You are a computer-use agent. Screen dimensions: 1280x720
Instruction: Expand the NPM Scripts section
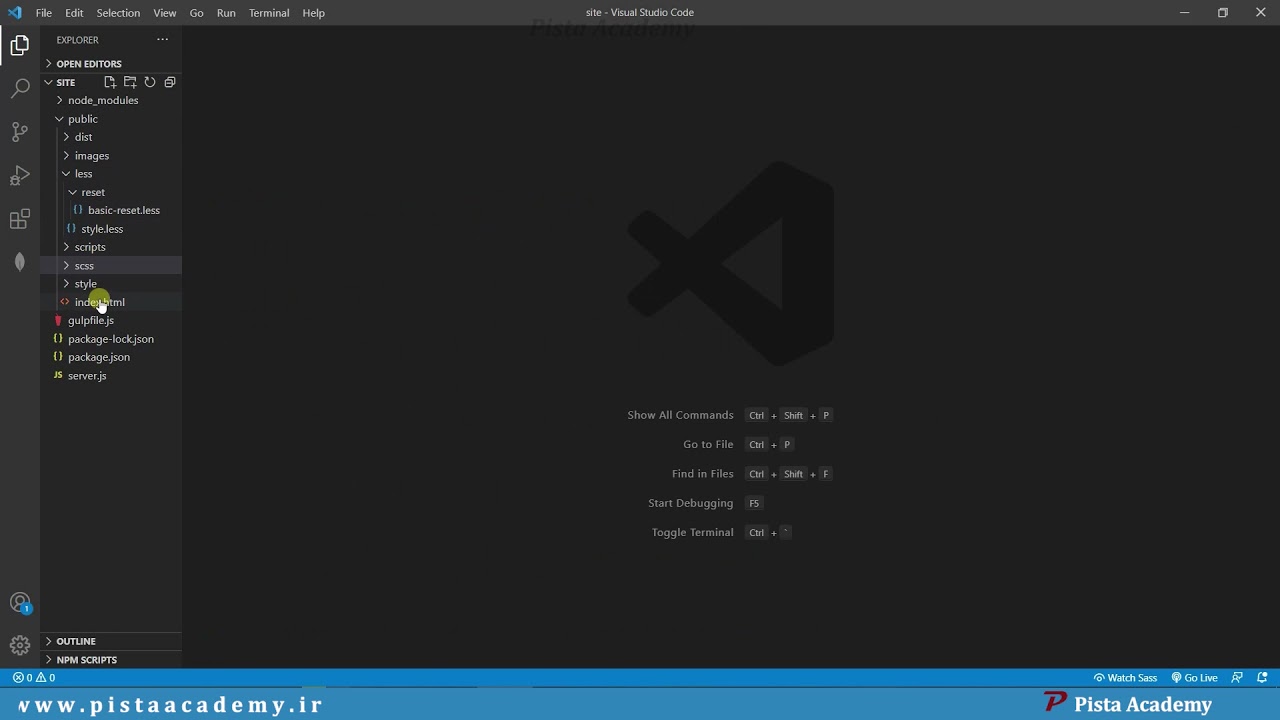click(111, 660)
